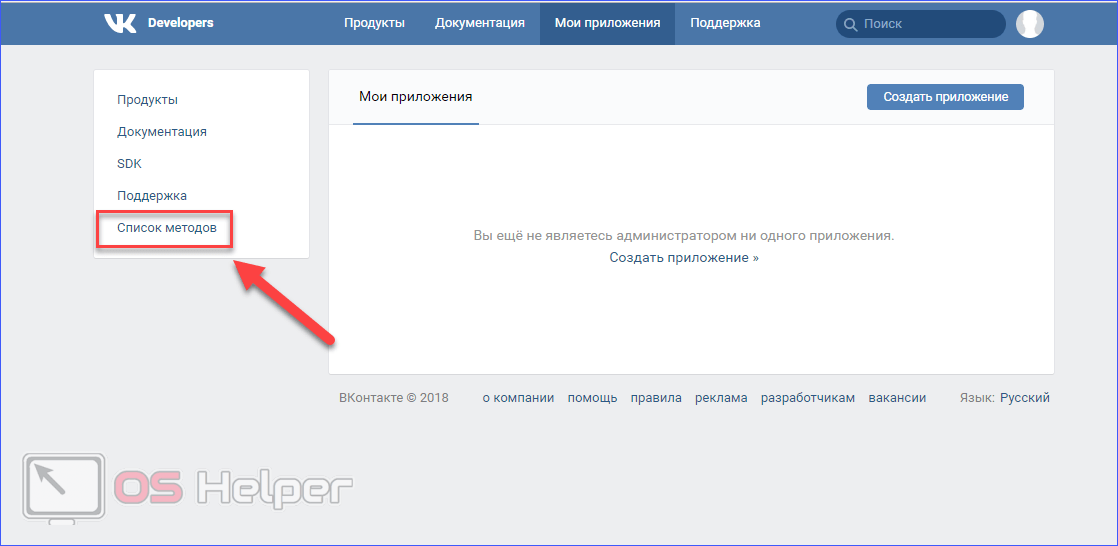Open the вакансии footer link
The image size is (1118, 546).
click(x=897, y=398)
